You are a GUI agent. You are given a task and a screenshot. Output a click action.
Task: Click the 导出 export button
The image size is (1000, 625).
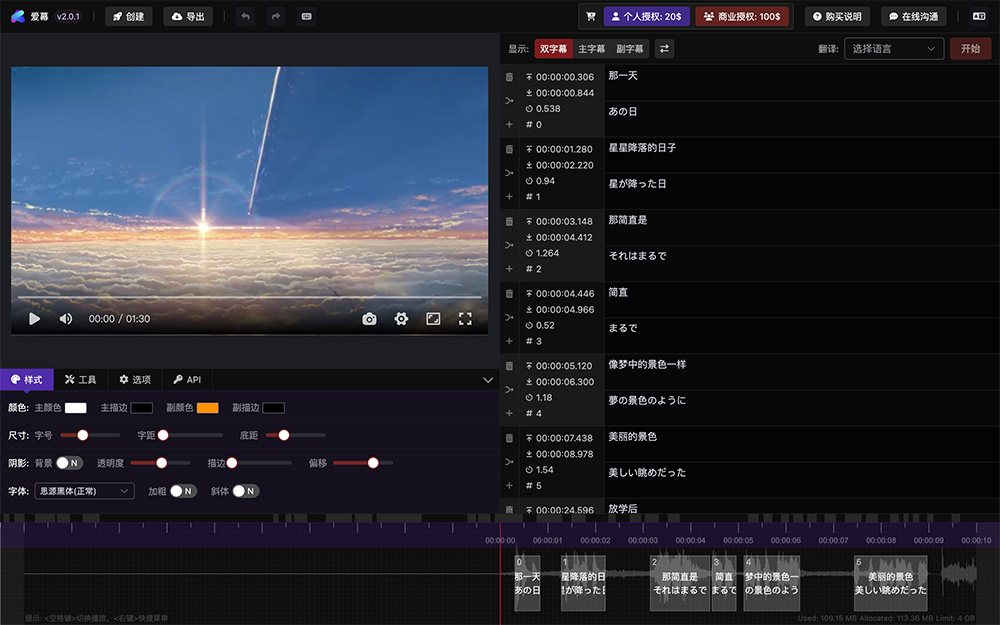[188, 17]
